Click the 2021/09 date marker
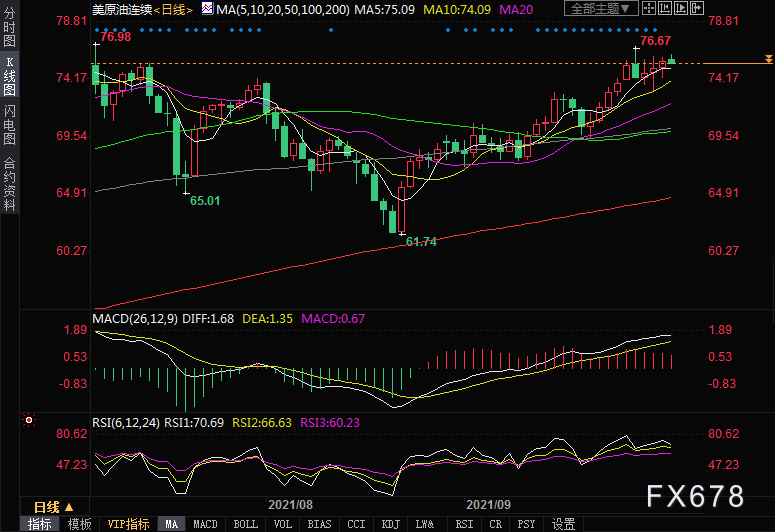 click(488, 505)
